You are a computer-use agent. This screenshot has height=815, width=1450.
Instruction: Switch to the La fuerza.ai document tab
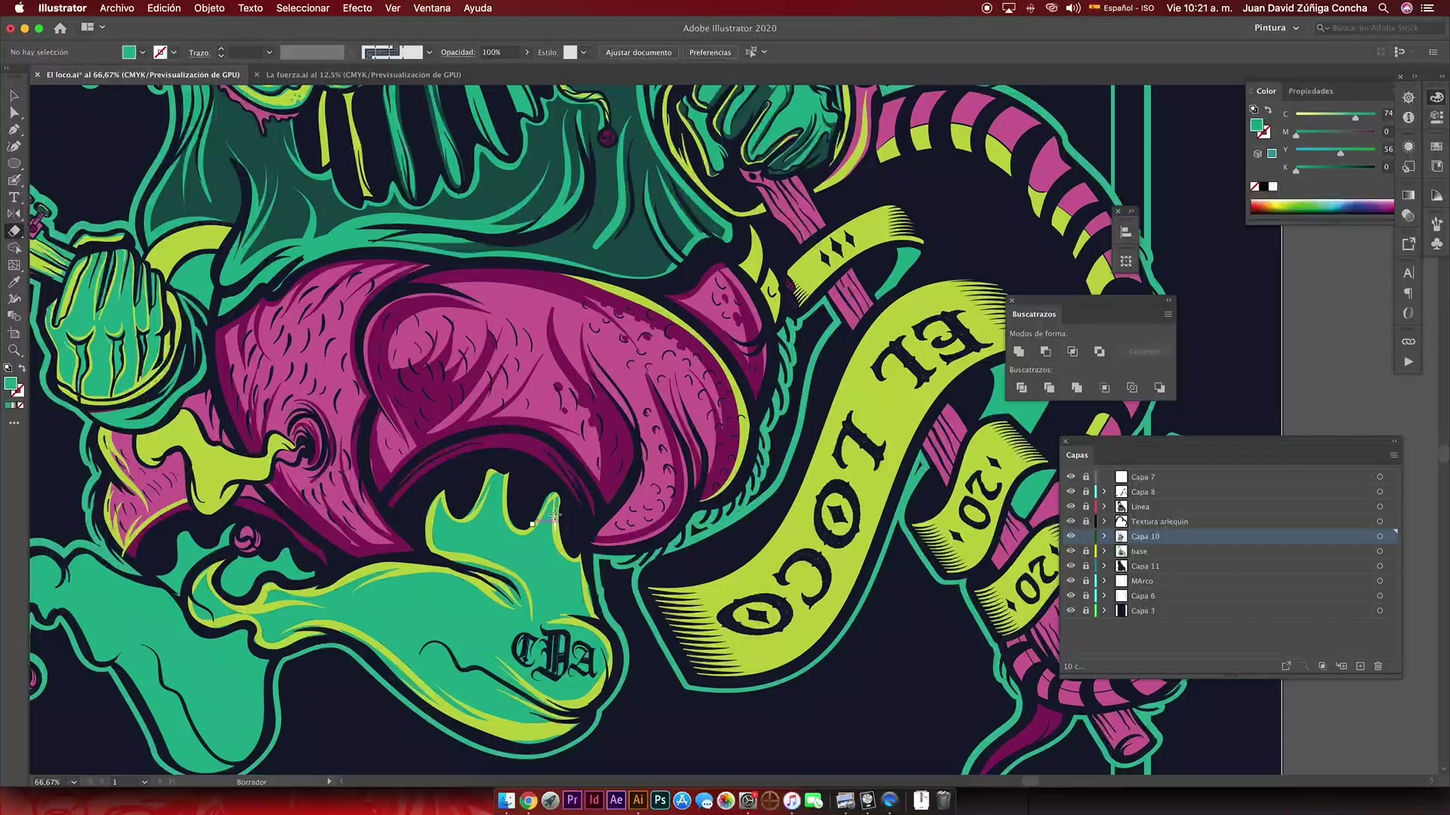tap(363, 75)
